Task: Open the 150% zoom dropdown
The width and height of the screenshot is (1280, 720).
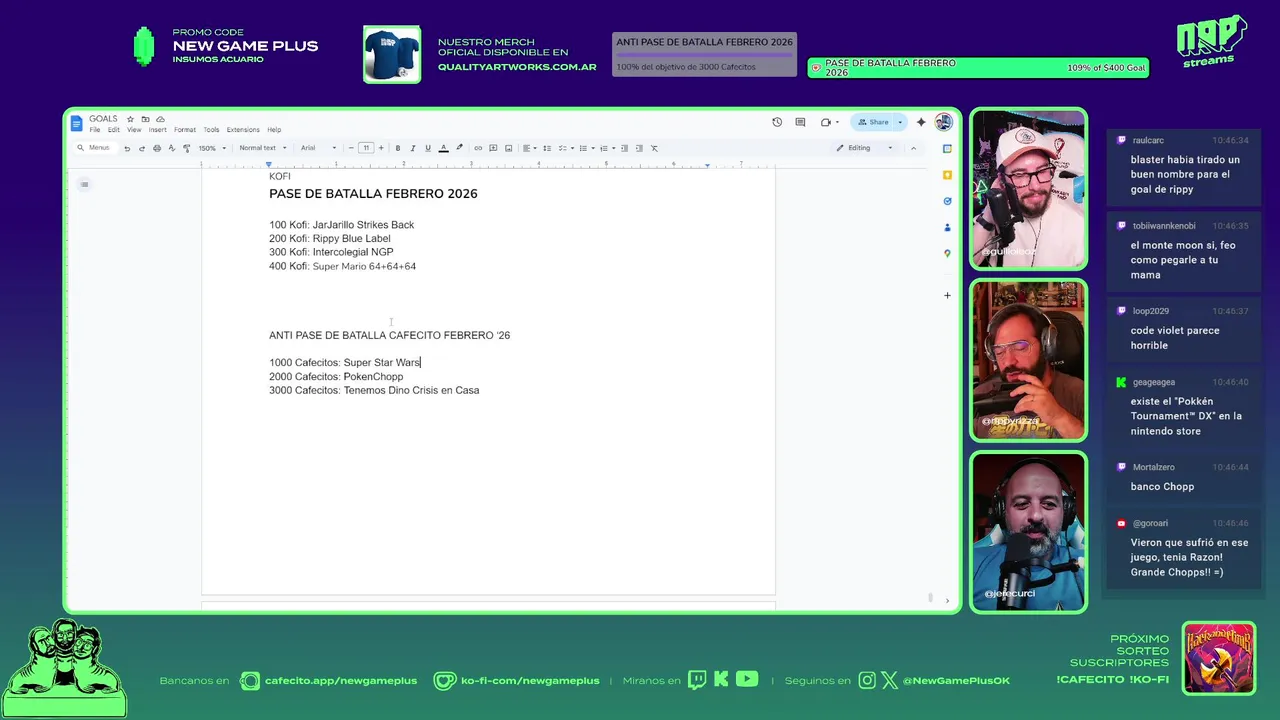Action: 211,148
